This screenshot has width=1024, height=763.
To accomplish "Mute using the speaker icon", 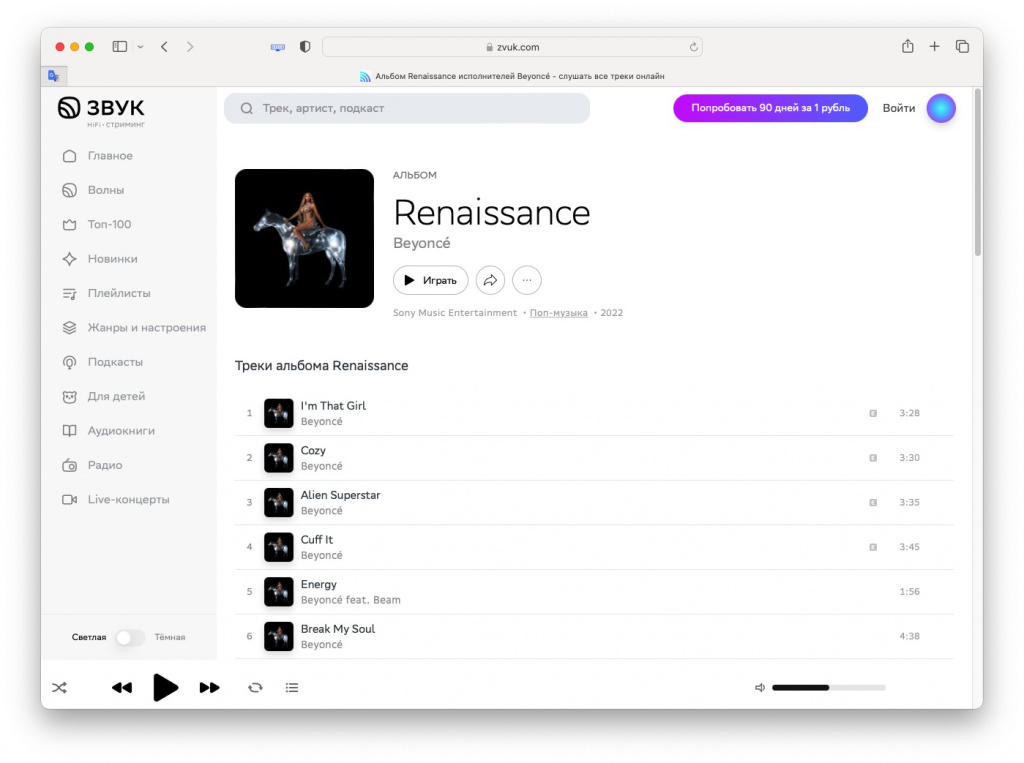I will pyautogui.click(x=760, y=687).
